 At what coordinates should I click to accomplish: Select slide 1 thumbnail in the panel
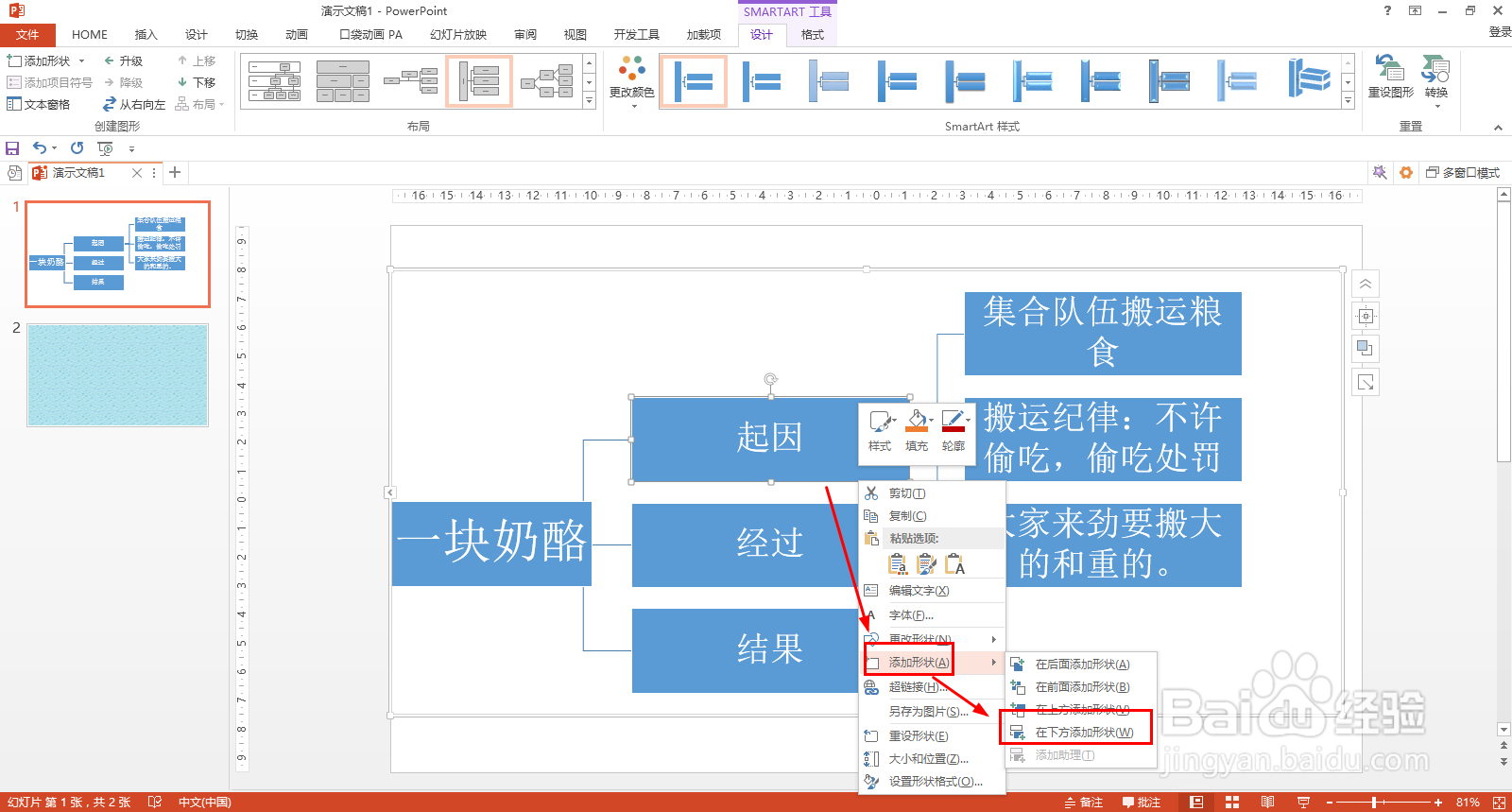coord(117,253)
